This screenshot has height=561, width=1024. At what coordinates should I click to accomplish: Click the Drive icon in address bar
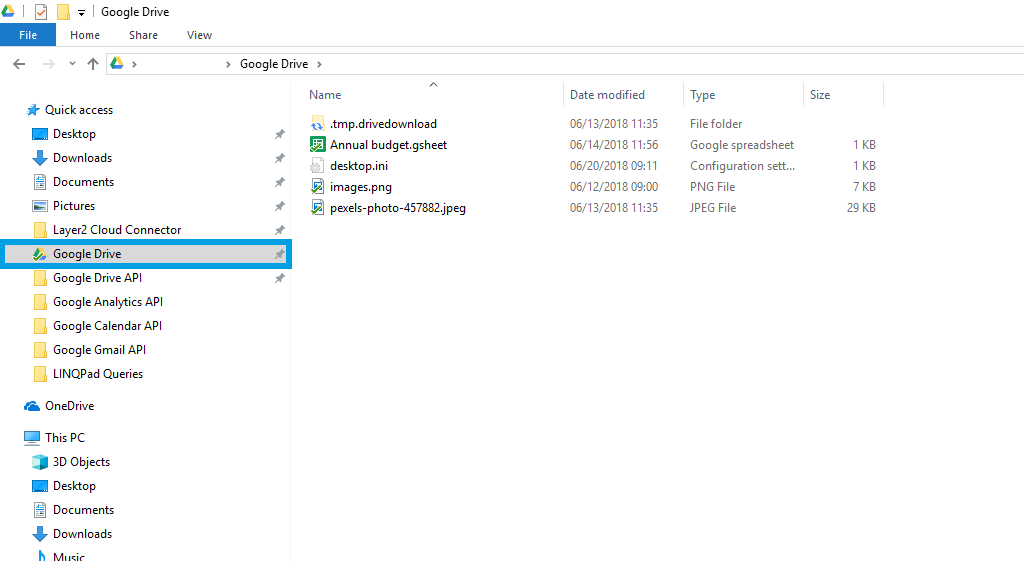(x=117, y=63)
